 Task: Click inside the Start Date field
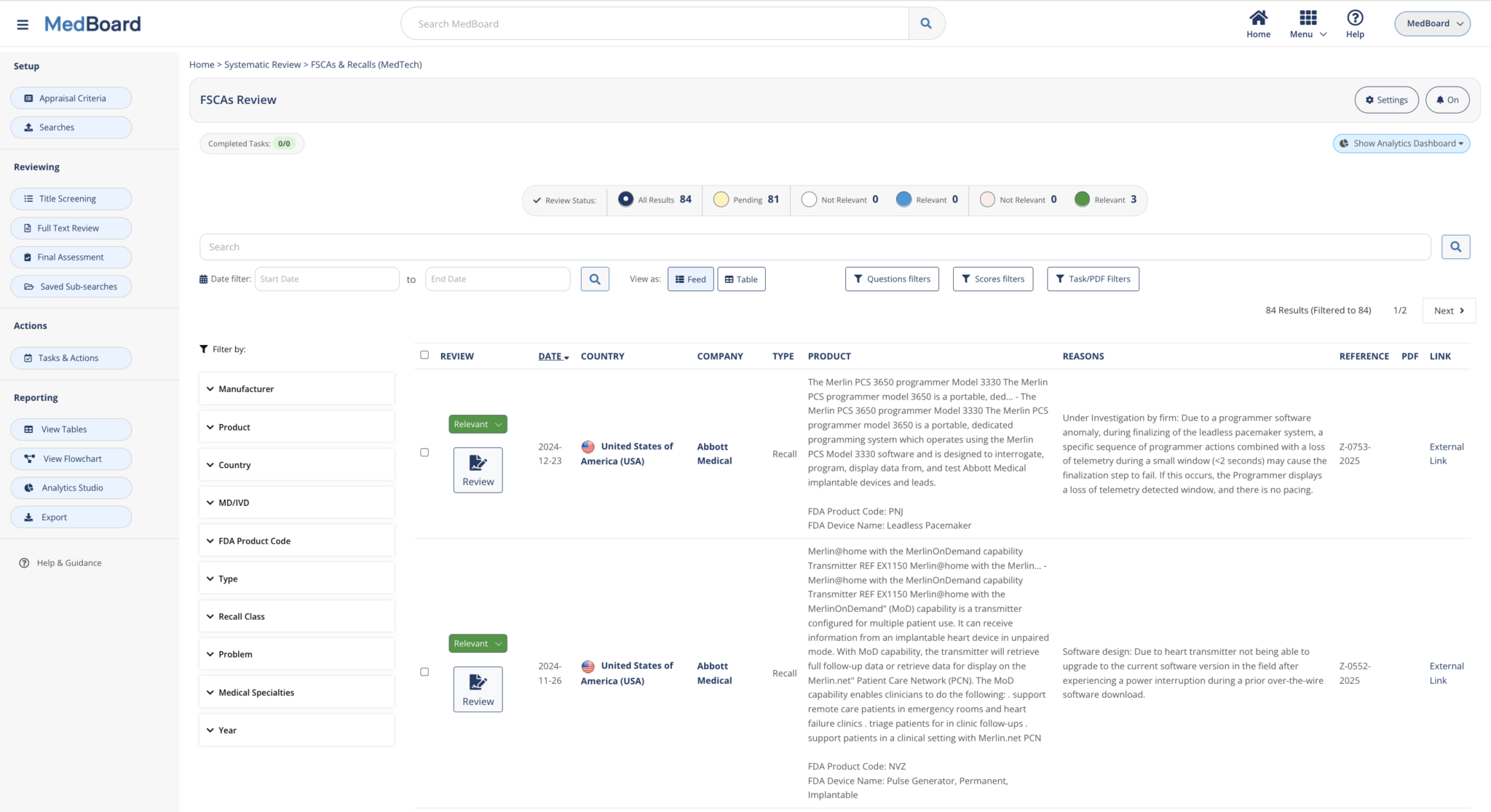click(326, 279)
